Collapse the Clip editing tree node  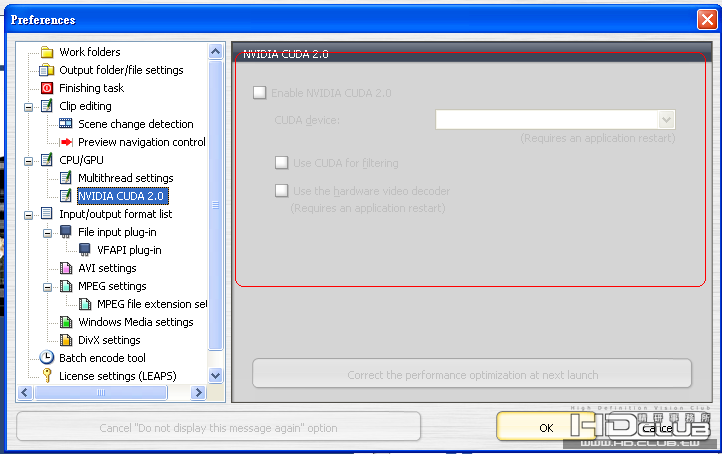click(29, 107)
